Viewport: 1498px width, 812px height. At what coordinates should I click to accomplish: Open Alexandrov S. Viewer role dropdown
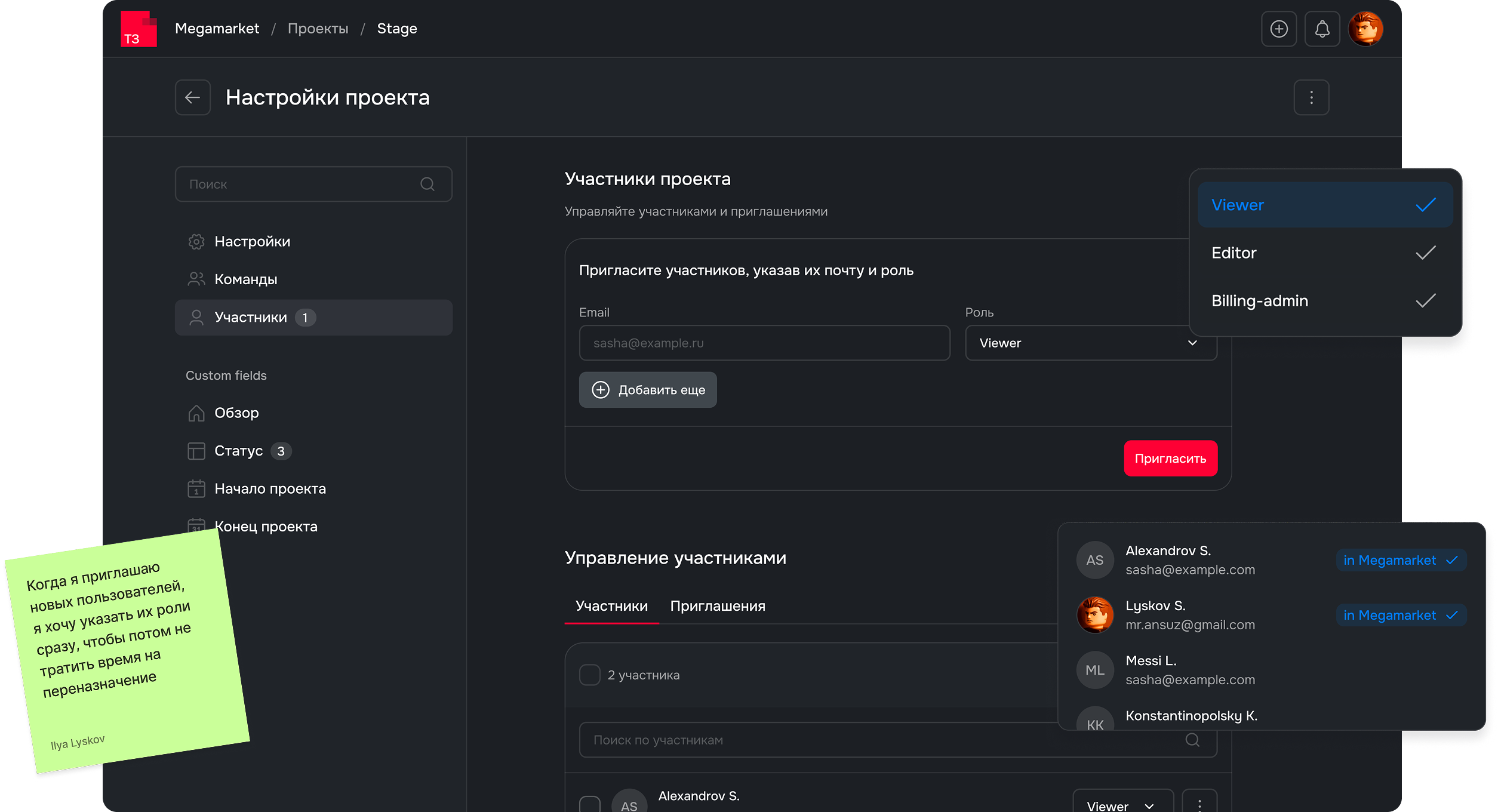[x=1121, y=805]
